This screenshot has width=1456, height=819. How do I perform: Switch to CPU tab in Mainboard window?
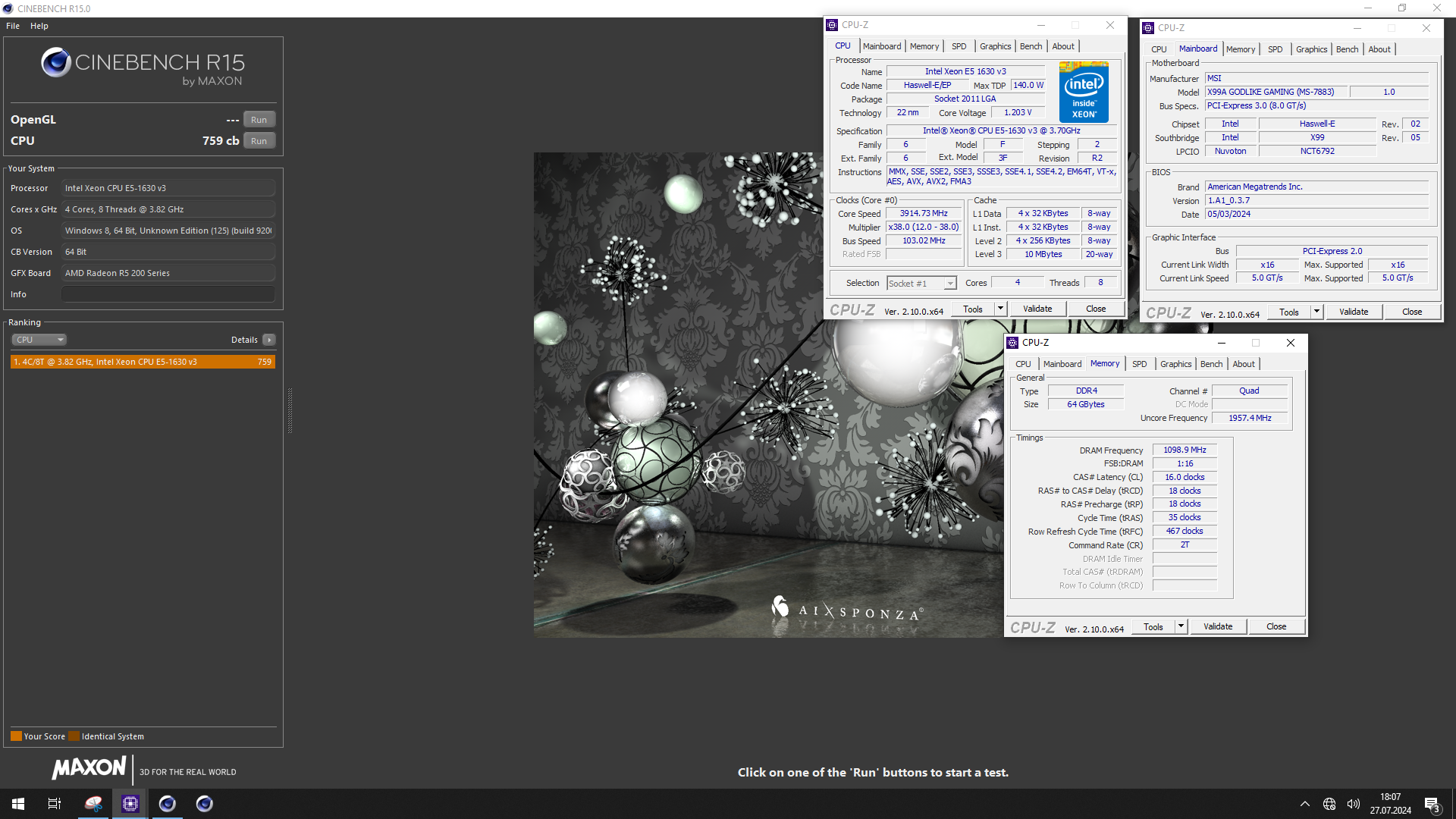1159,49
